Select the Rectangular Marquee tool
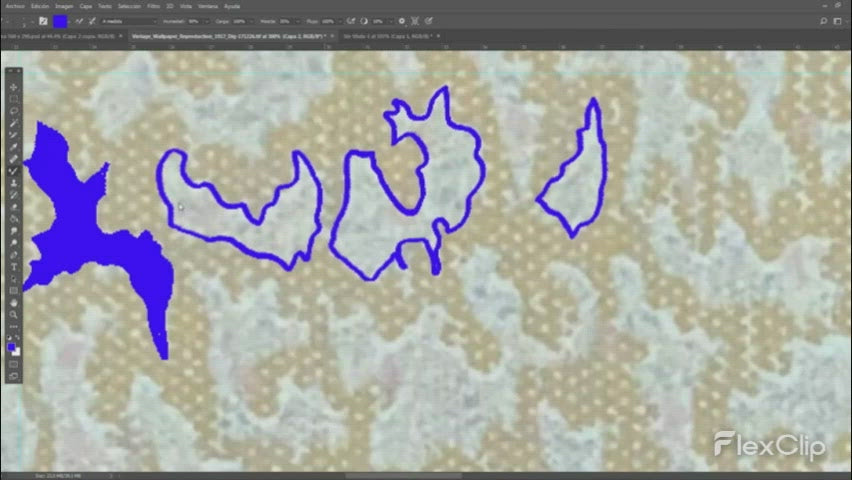The image size is (852, 480). click(14, 99)
